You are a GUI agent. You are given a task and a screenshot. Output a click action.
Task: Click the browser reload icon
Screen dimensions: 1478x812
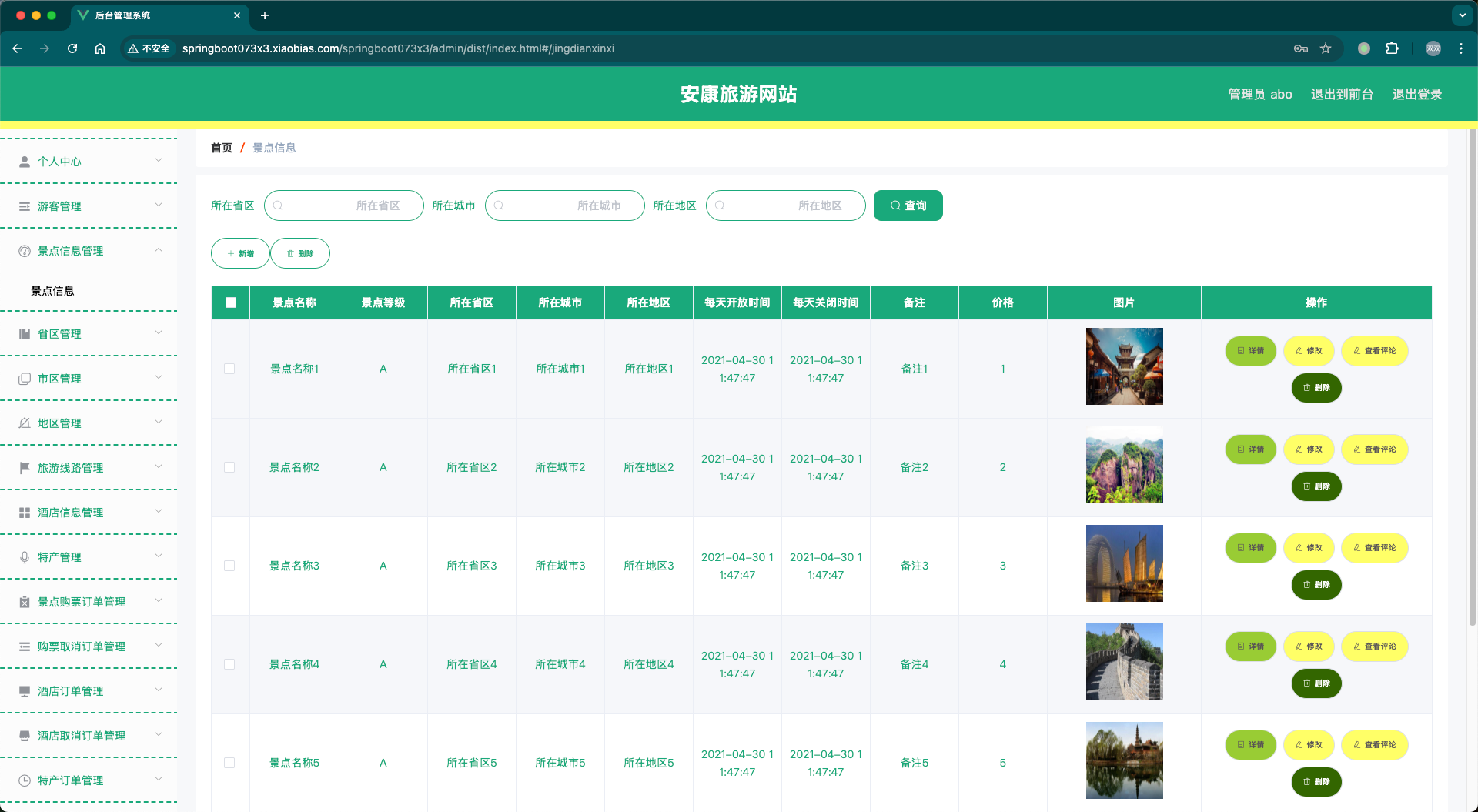pos(72,48)
